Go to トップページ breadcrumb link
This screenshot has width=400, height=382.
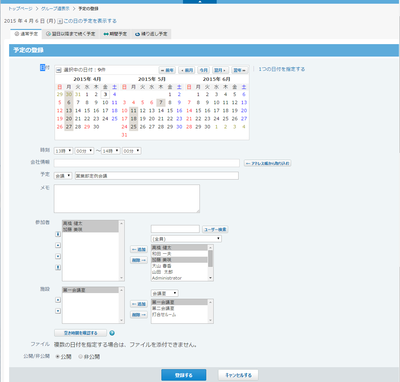click(x=20, y=9)
